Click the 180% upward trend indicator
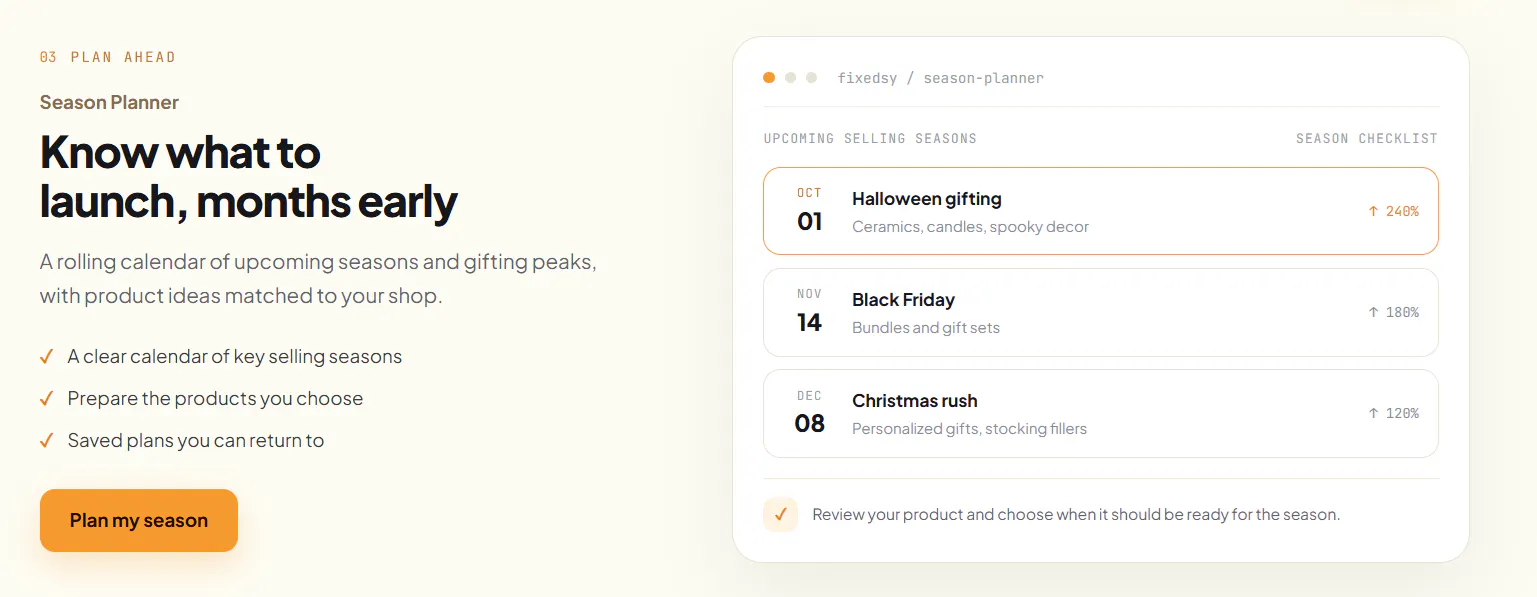 point(1393,312)
